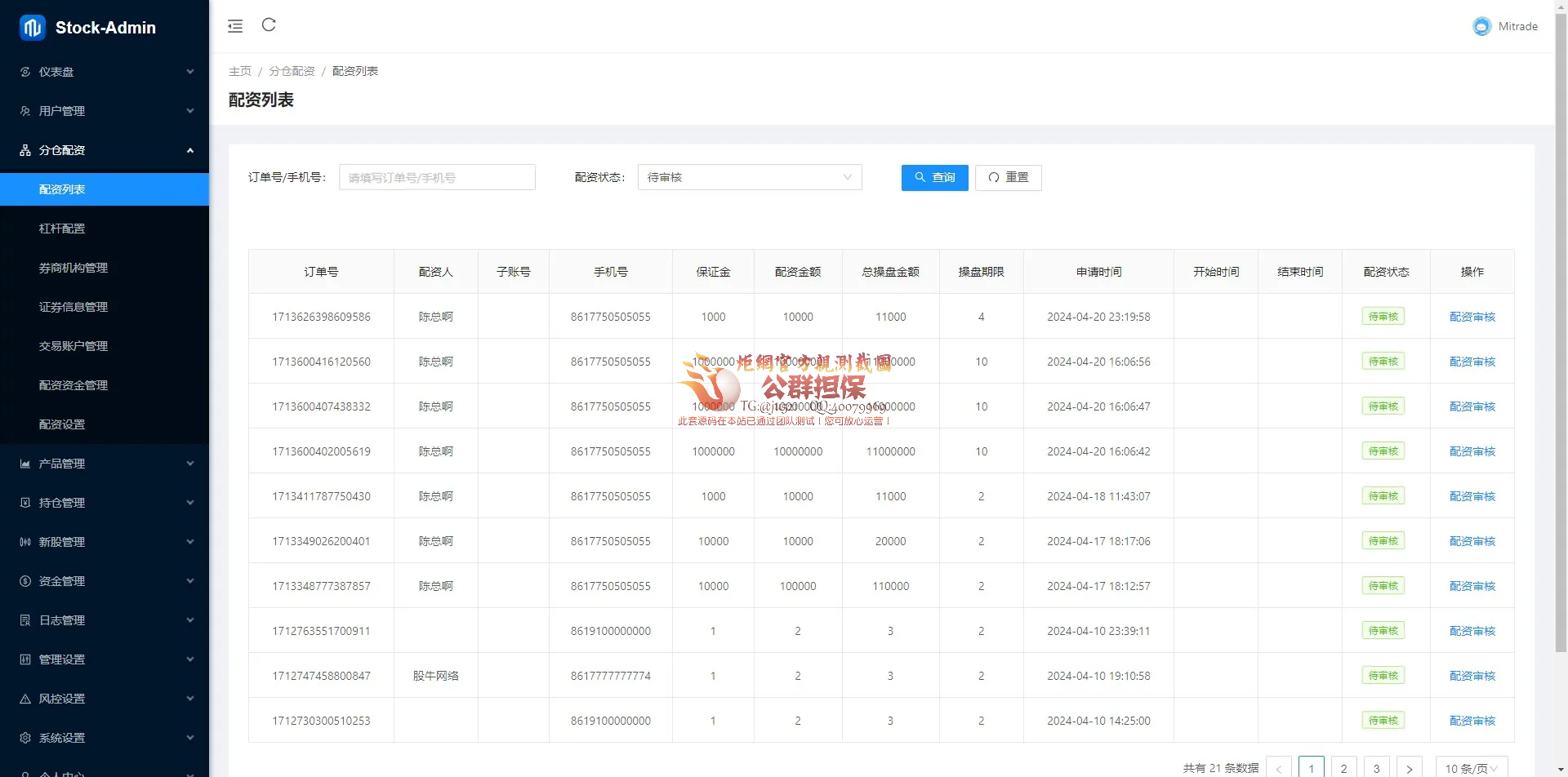Open 仪表盘 dashboard menu in sidebar
The image size is (1568, 777).
pos(105,72)
